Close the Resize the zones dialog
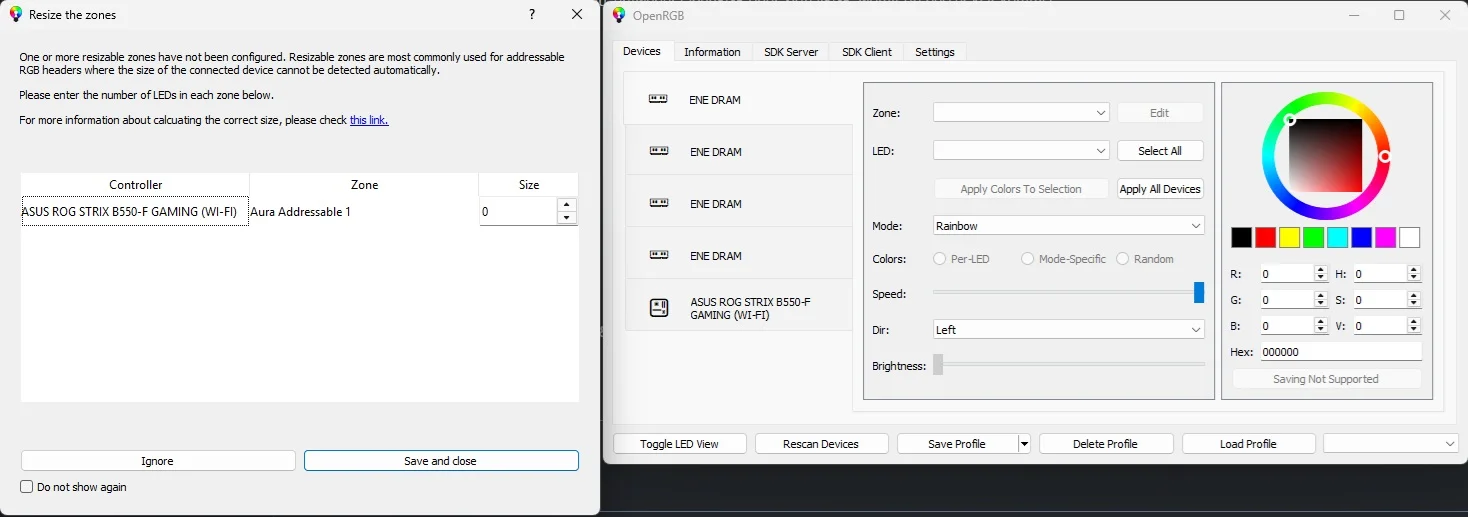Screen dimensions: 1468x517 (577, 14)
